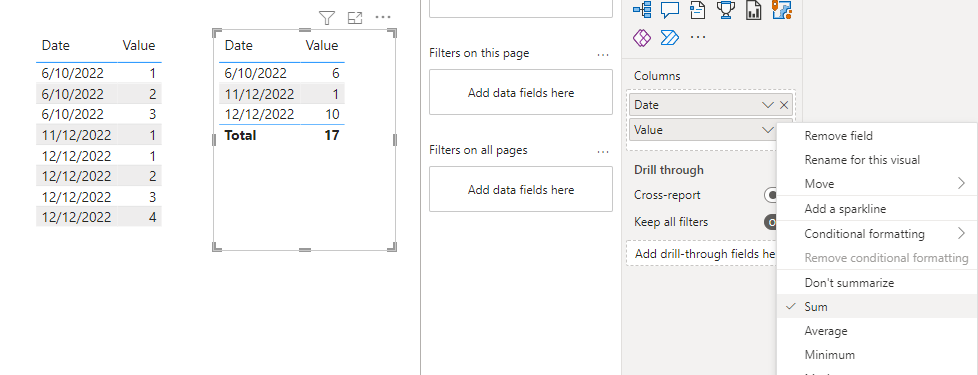Click the Filters on all pages heading
This screenshot has height=375, width=978.
point(478,150)
